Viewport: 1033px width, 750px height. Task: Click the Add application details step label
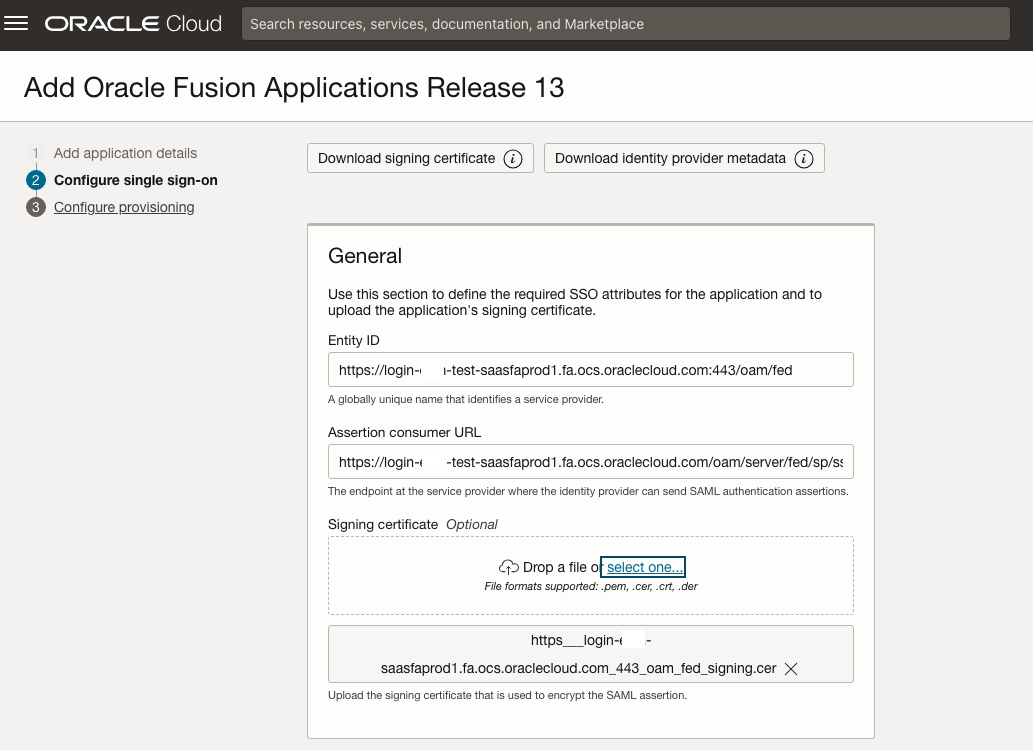point(125,153)
